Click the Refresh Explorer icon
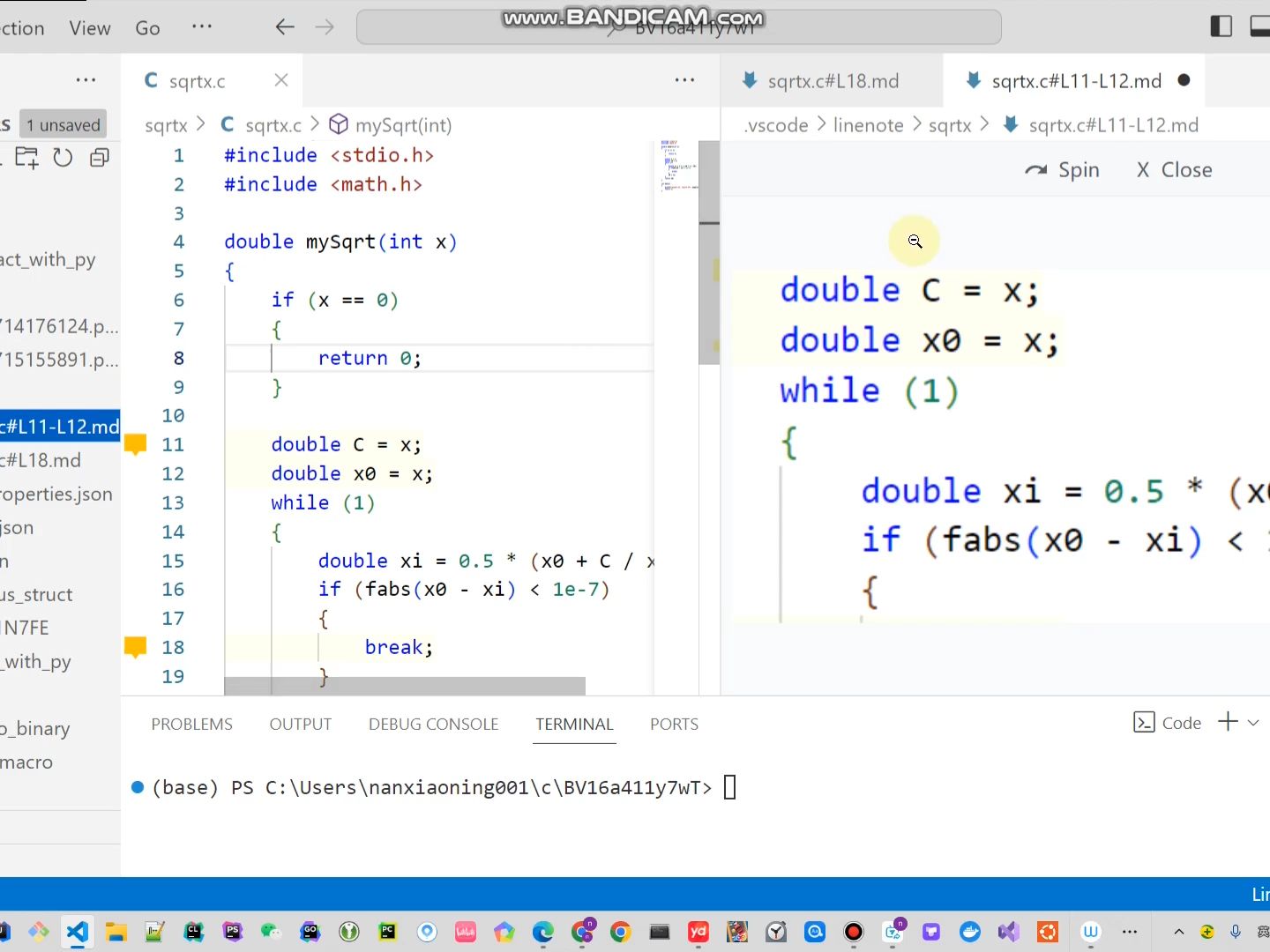Screen dimensions: 1270x952 (x=62, y=157)
